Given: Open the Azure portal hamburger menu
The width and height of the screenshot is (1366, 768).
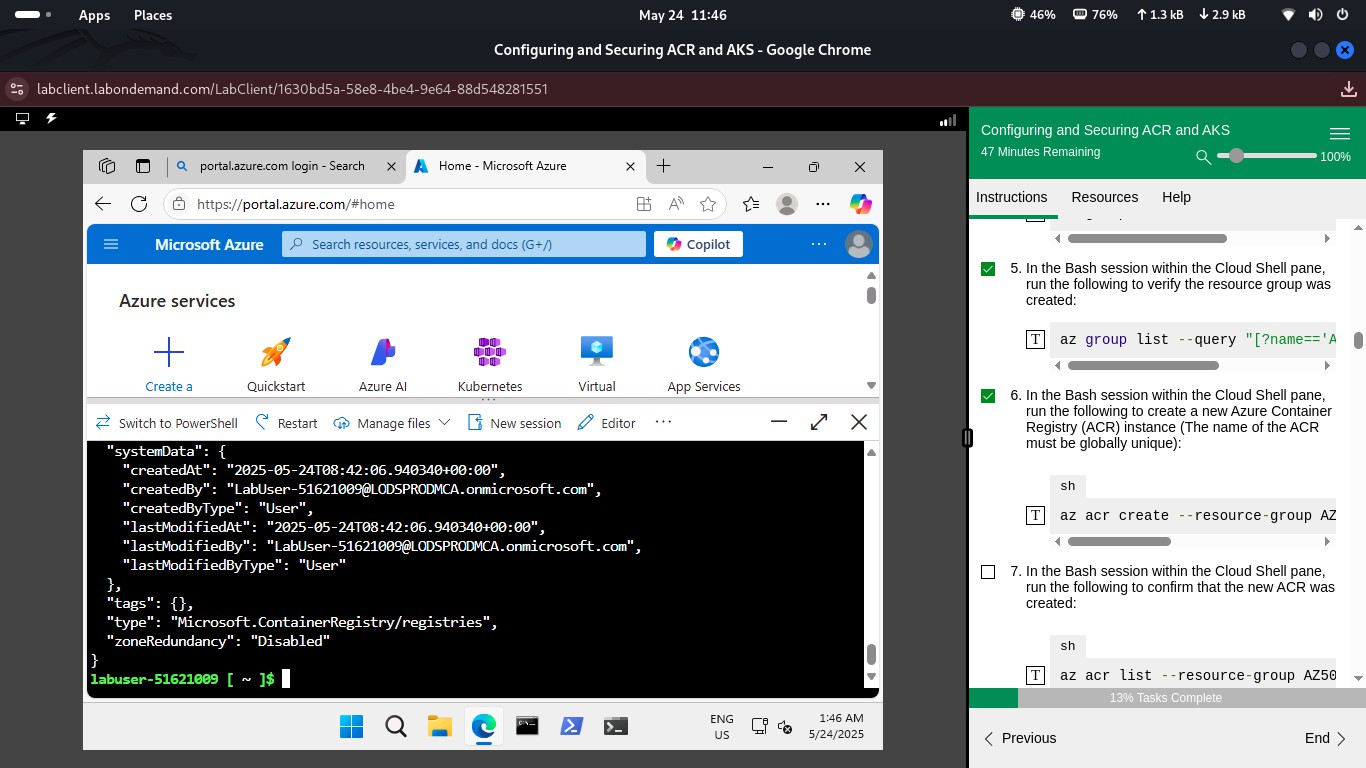Looking at the screenshot, I should coord(111,243).
